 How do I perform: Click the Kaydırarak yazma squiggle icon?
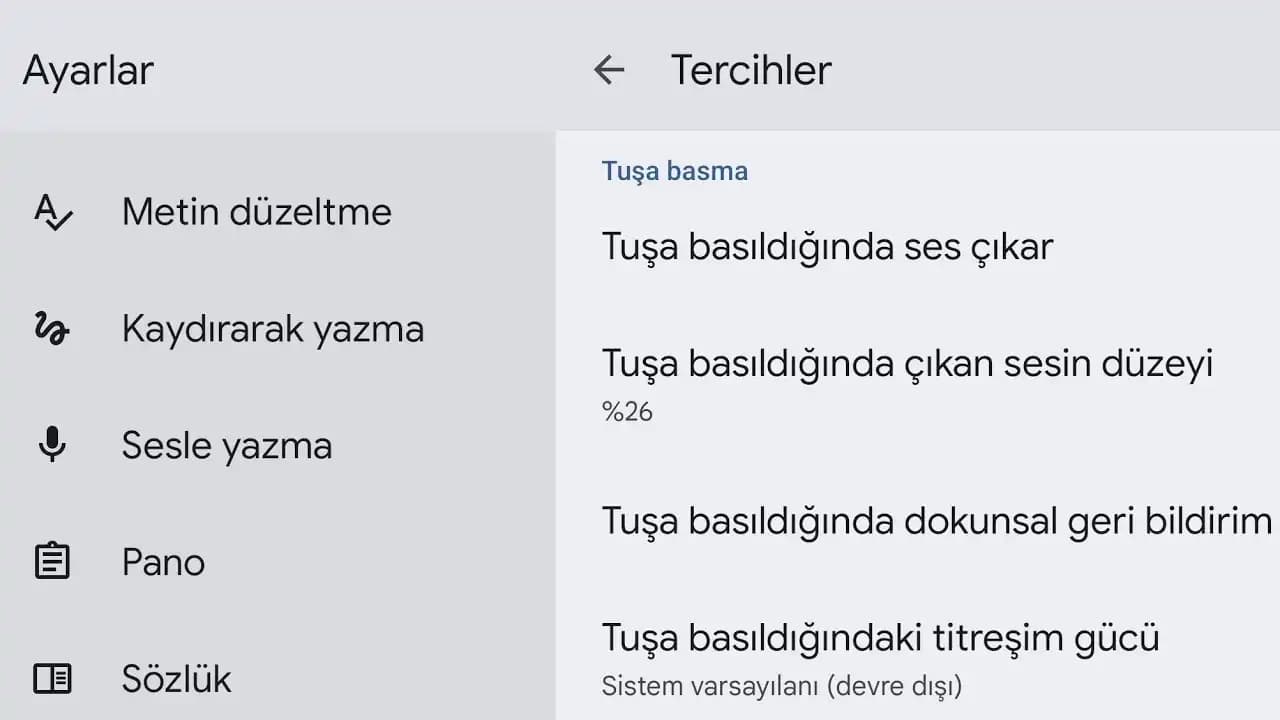click(x=52, y=328)
